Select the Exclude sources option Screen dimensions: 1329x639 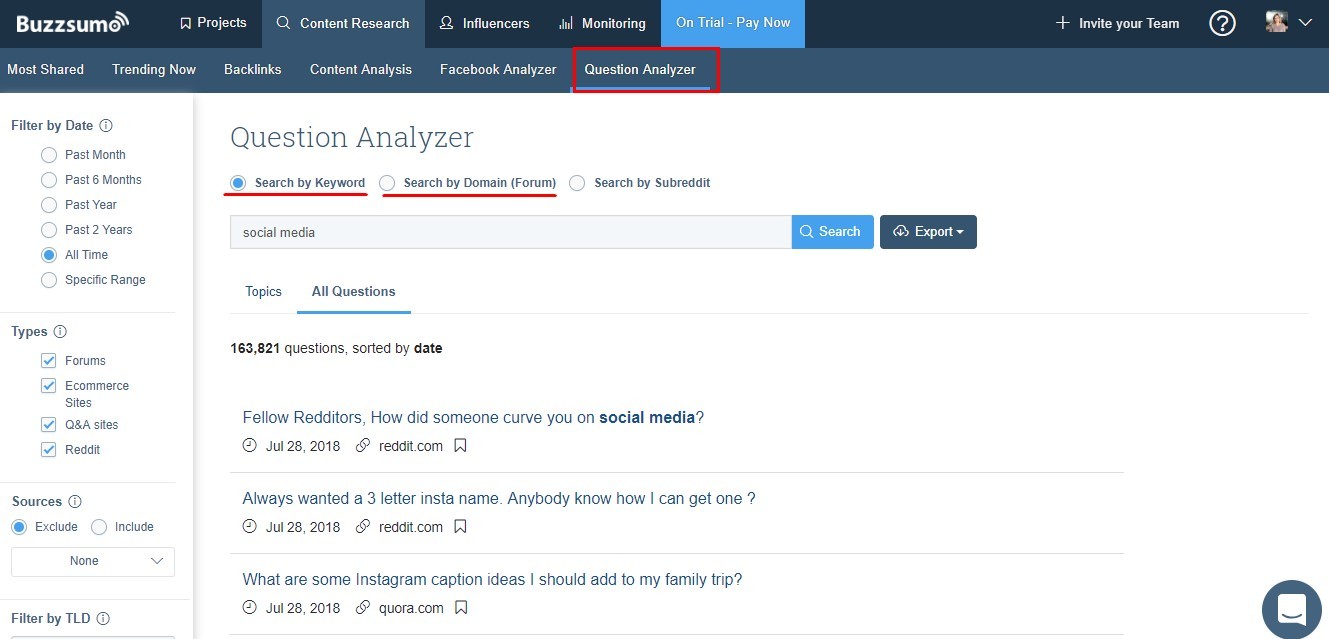pyautogui.click(x=19, y=527)
